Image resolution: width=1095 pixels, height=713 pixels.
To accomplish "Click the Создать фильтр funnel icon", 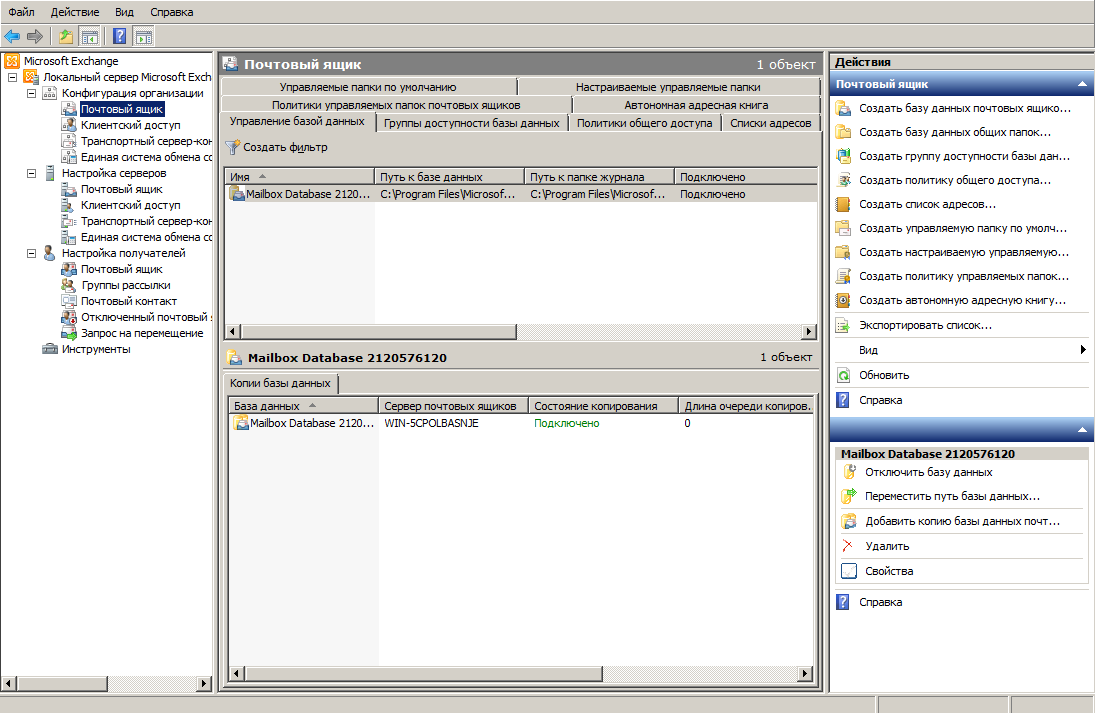I will [x=233, y=147].
